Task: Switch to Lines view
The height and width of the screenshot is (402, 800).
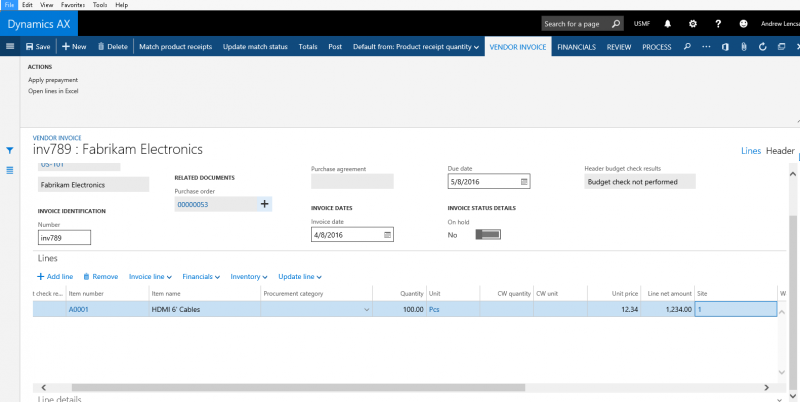Action: click(751, 150)
